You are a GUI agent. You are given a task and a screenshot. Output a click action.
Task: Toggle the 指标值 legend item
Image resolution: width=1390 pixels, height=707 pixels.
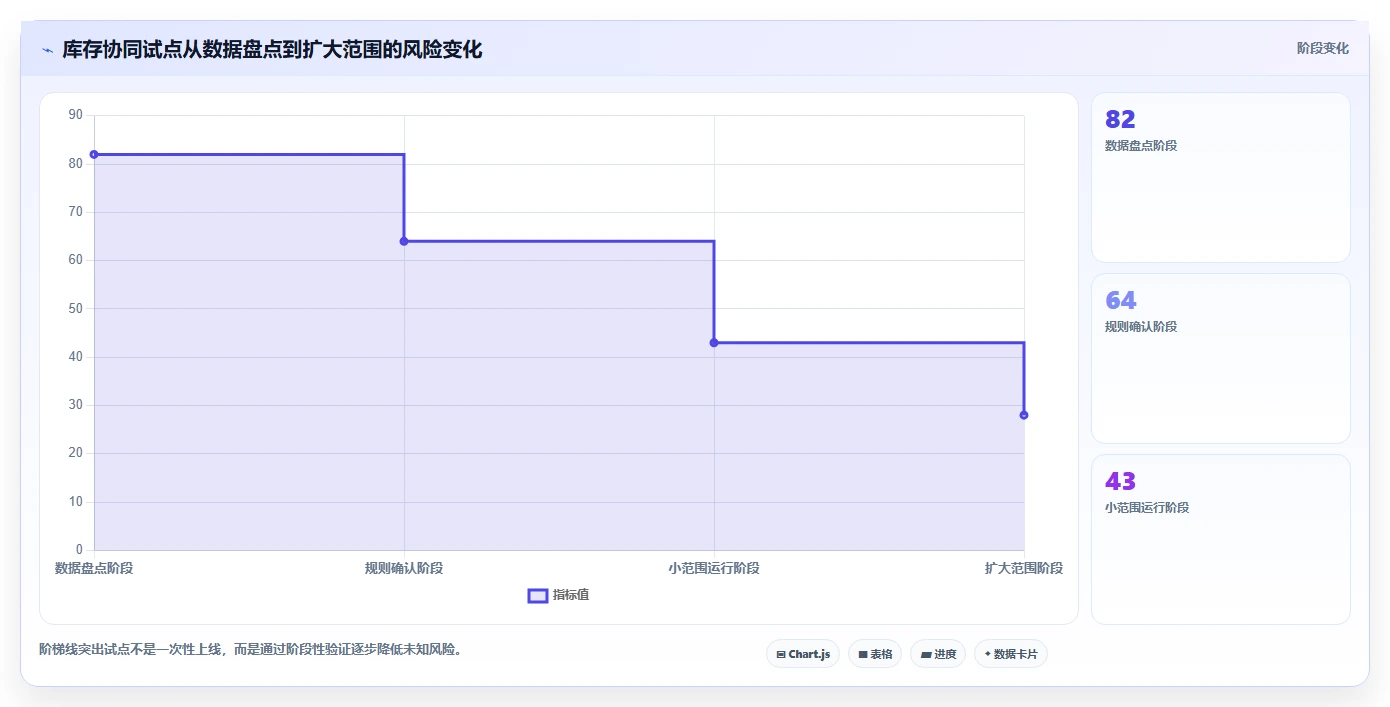tap(558, 595)
